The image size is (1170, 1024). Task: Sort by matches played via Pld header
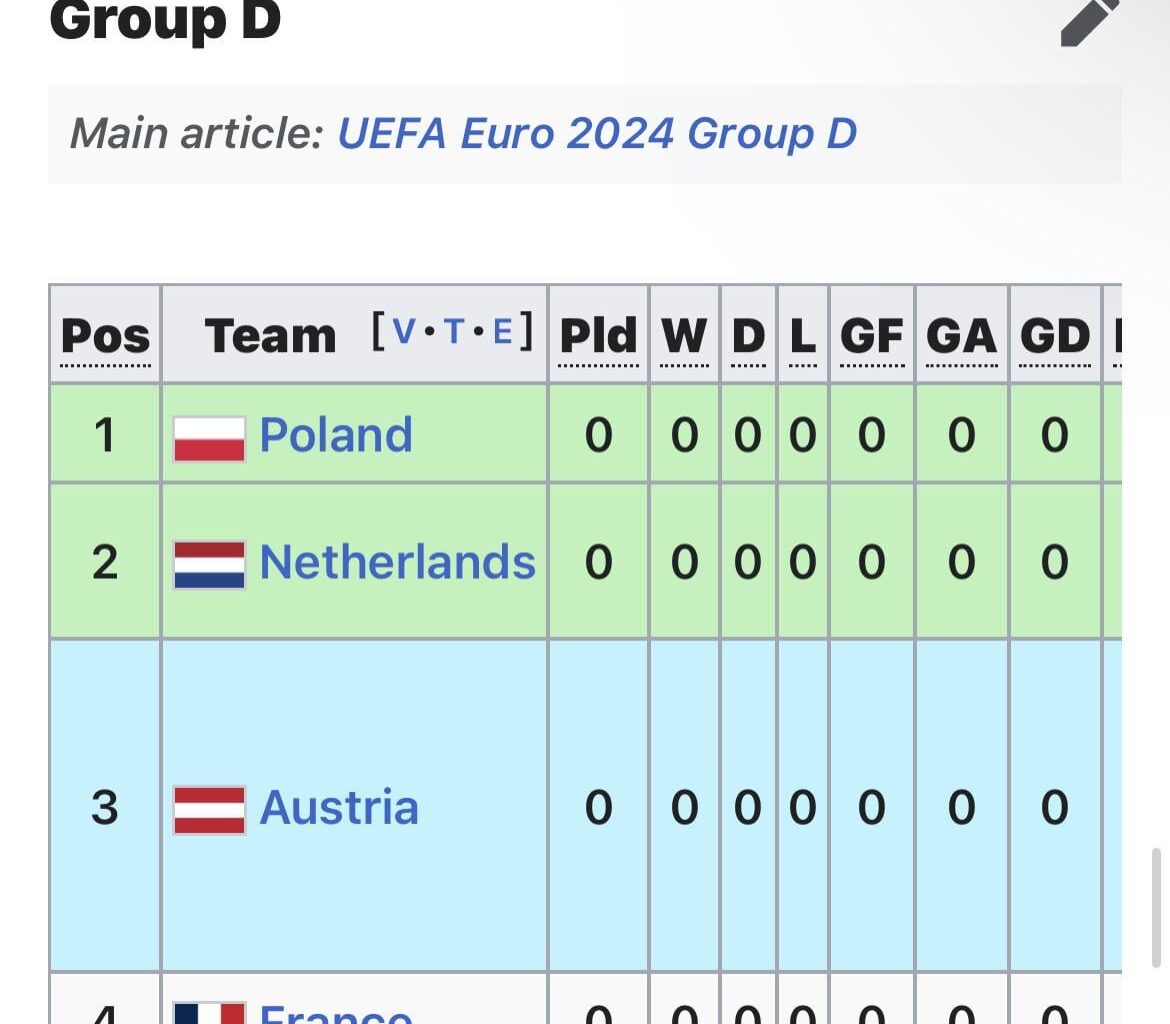[x=597, y=335]
